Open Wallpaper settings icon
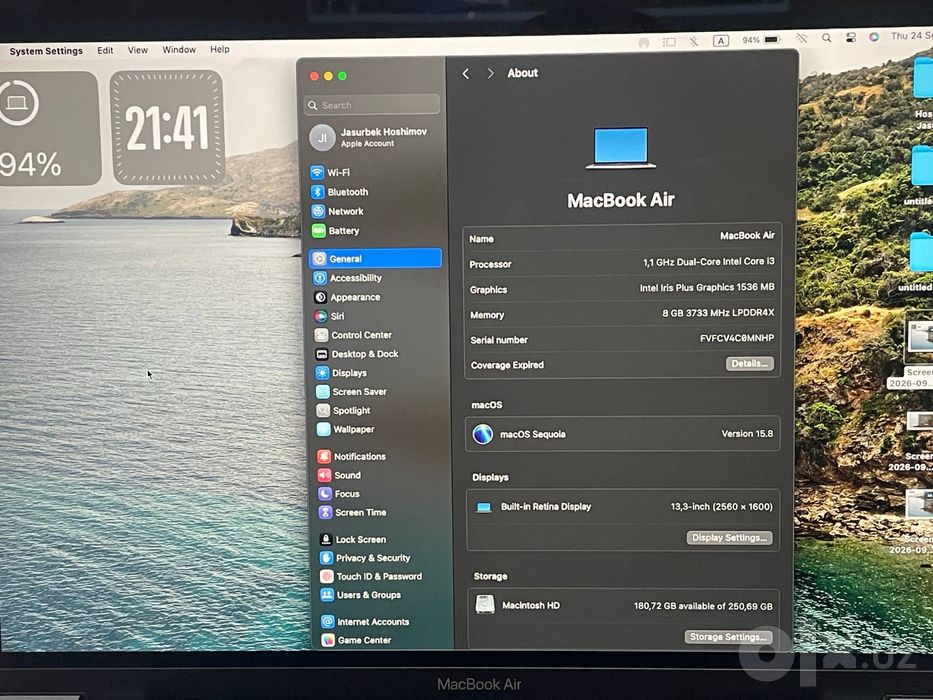The height and width of the screenshot is (700, 933). tap(324, 429)
